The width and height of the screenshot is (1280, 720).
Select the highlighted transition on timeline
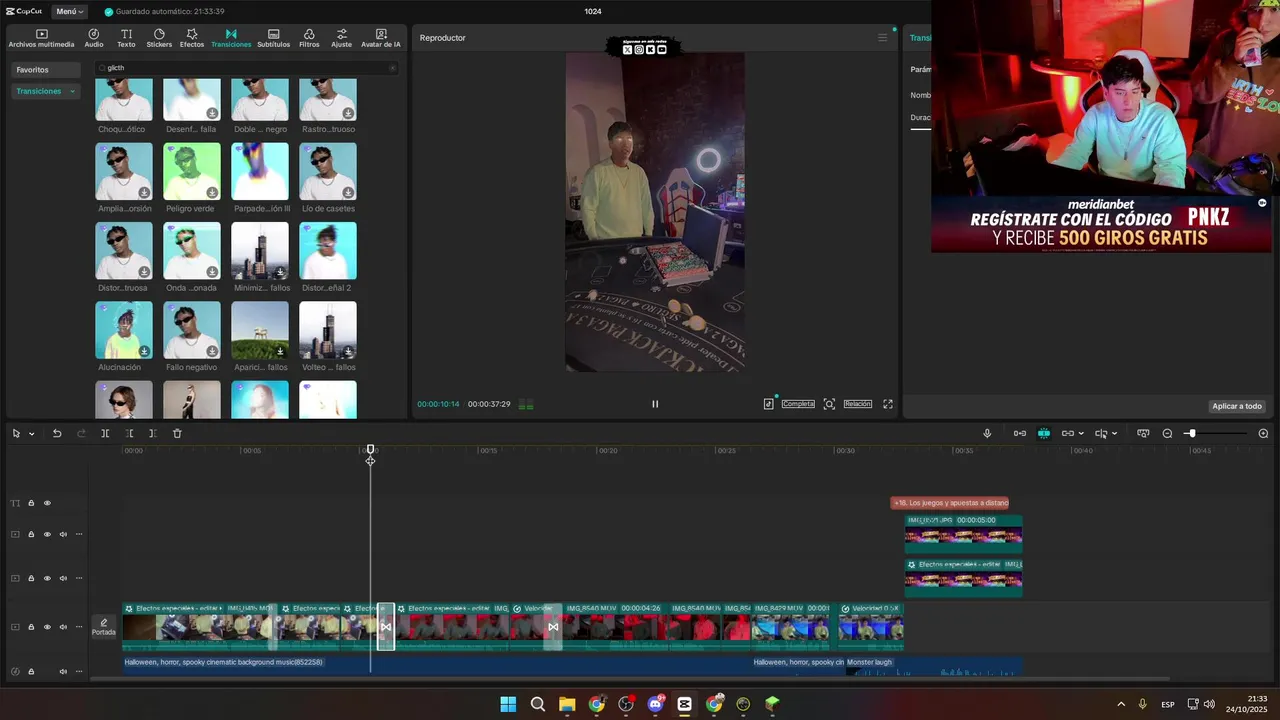(385, 627)
